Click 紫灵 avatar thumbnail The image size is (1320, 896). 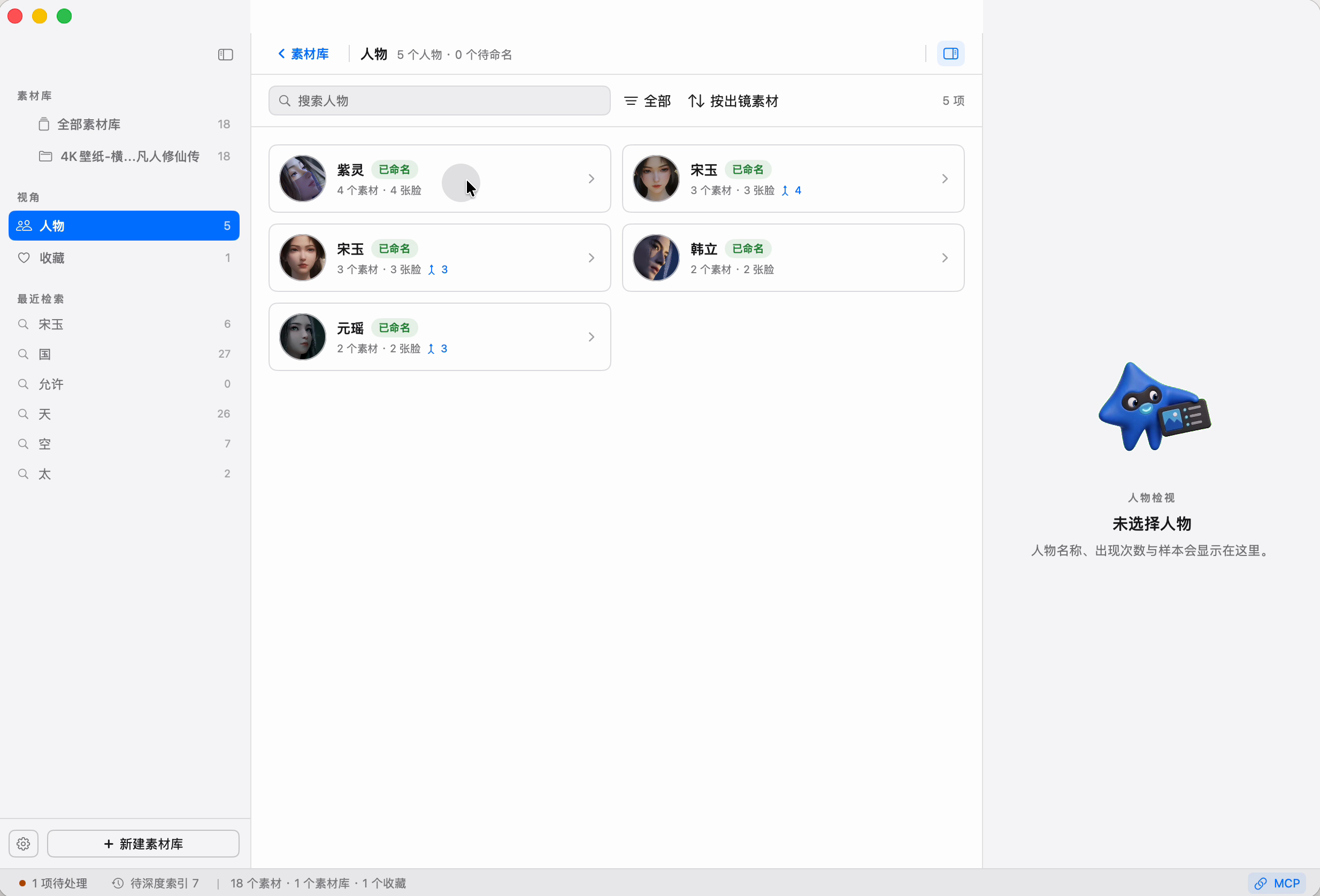click(x=303, y=179)
